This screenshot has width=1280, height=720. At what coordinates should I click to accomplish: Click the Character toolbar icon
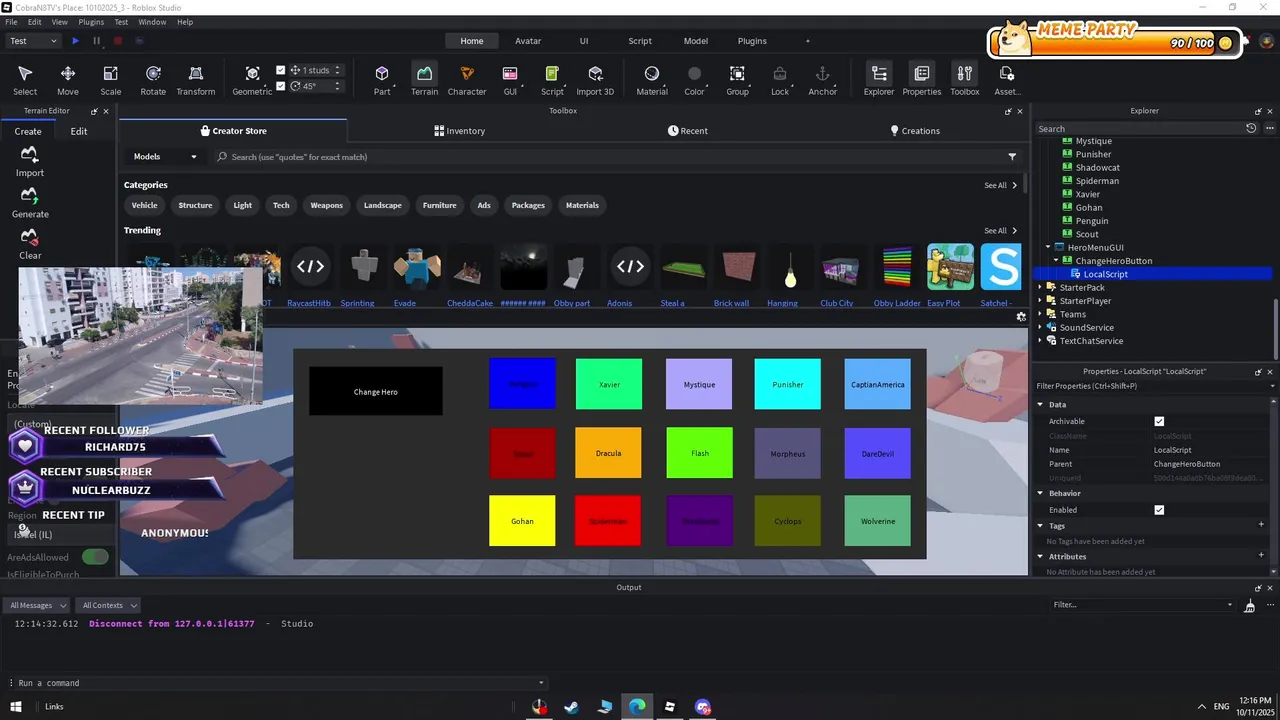(x=467, y=80)
